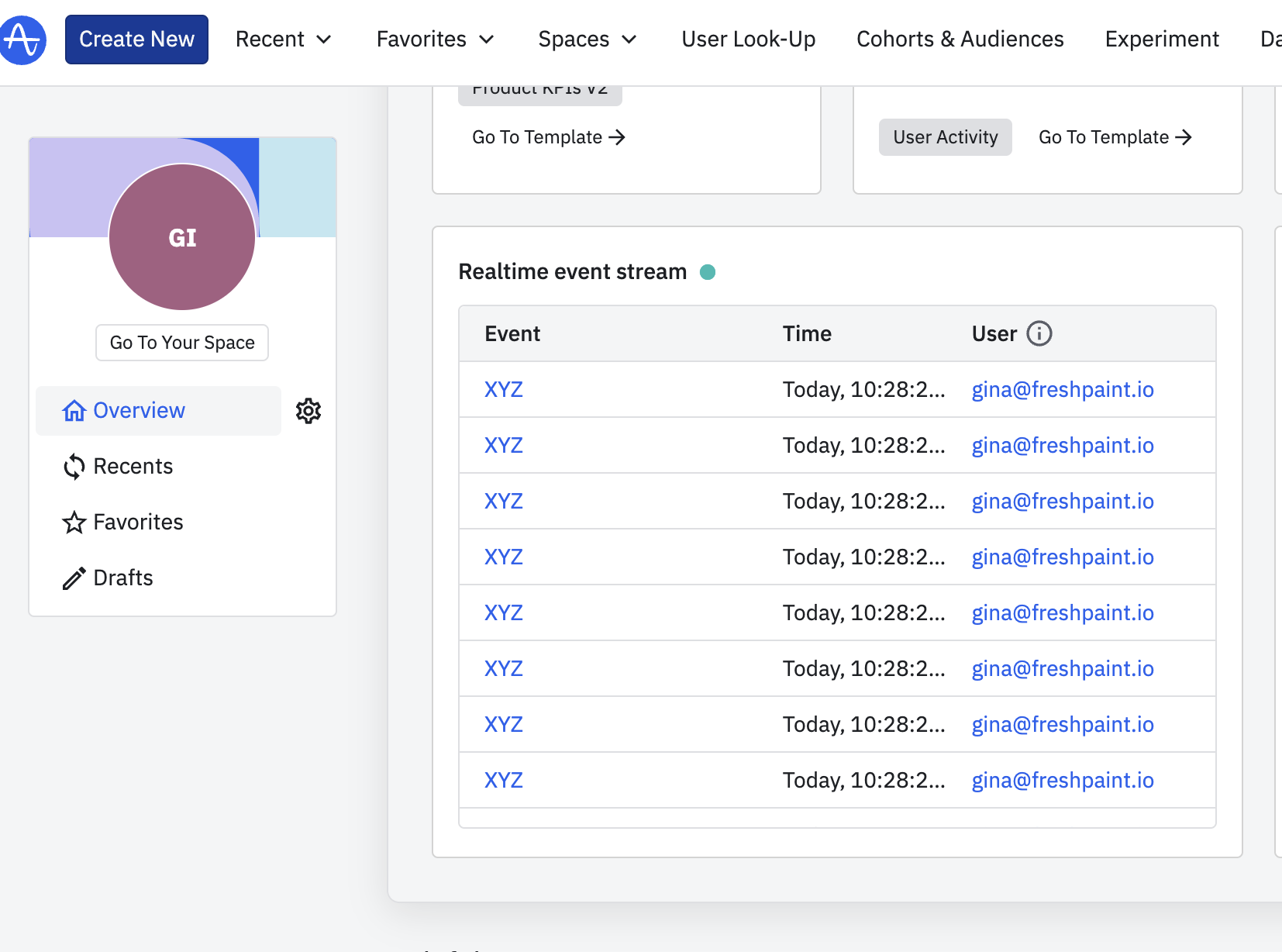Open Cohorts & Audiences menu item
The height and width of the screenshot is (952, 1282).
coord(960,40)
